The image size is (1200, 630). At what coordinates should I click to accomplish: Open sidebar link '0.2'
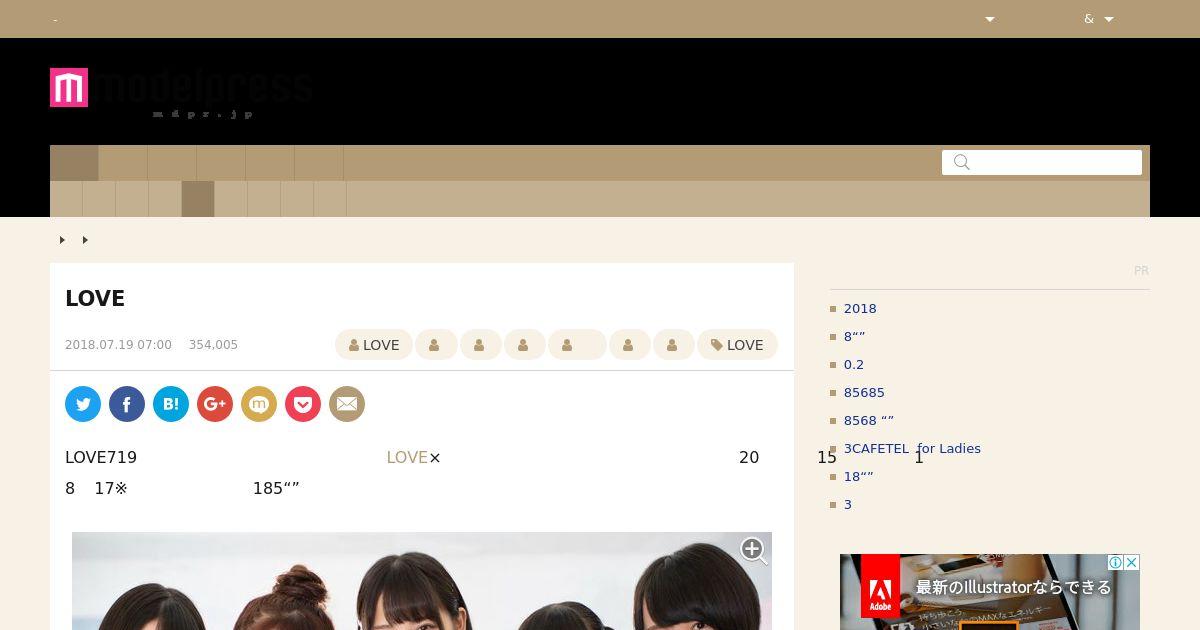pyautogui.click(x=854, y=365)
